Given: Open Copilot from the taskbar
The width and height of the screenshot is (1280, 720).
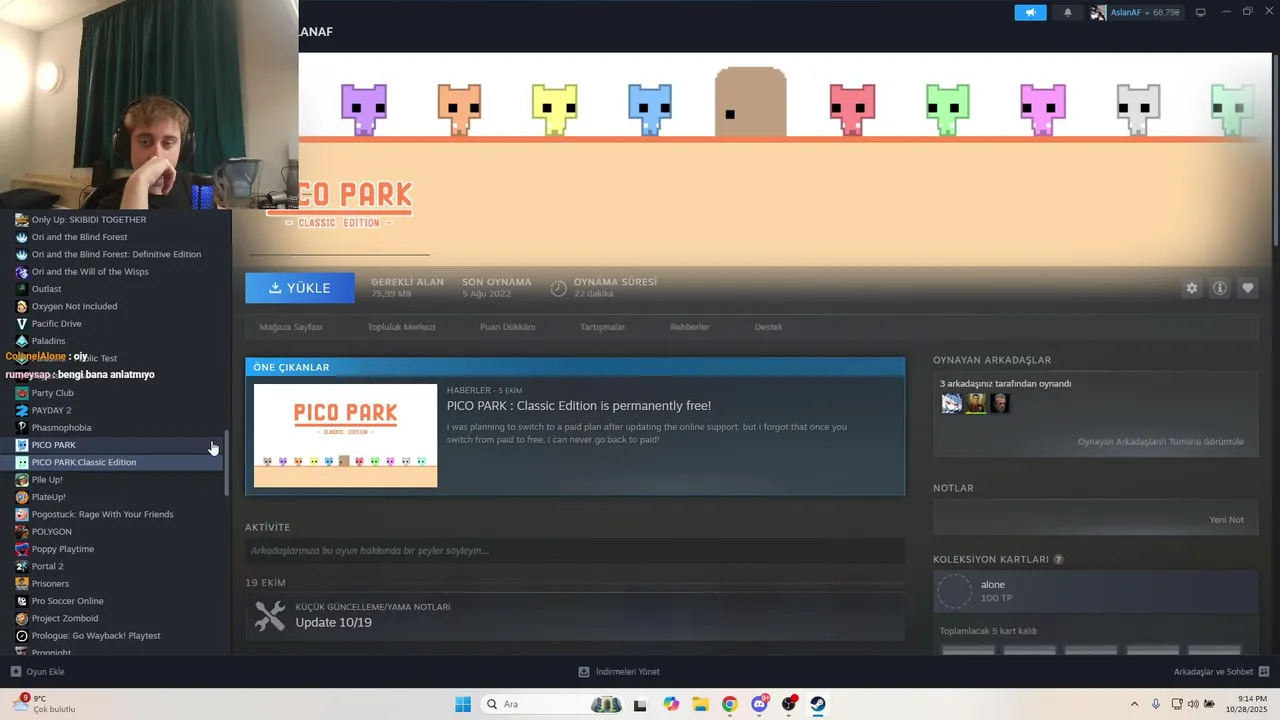Looking at the screenshot, I should tap(671, 704).
